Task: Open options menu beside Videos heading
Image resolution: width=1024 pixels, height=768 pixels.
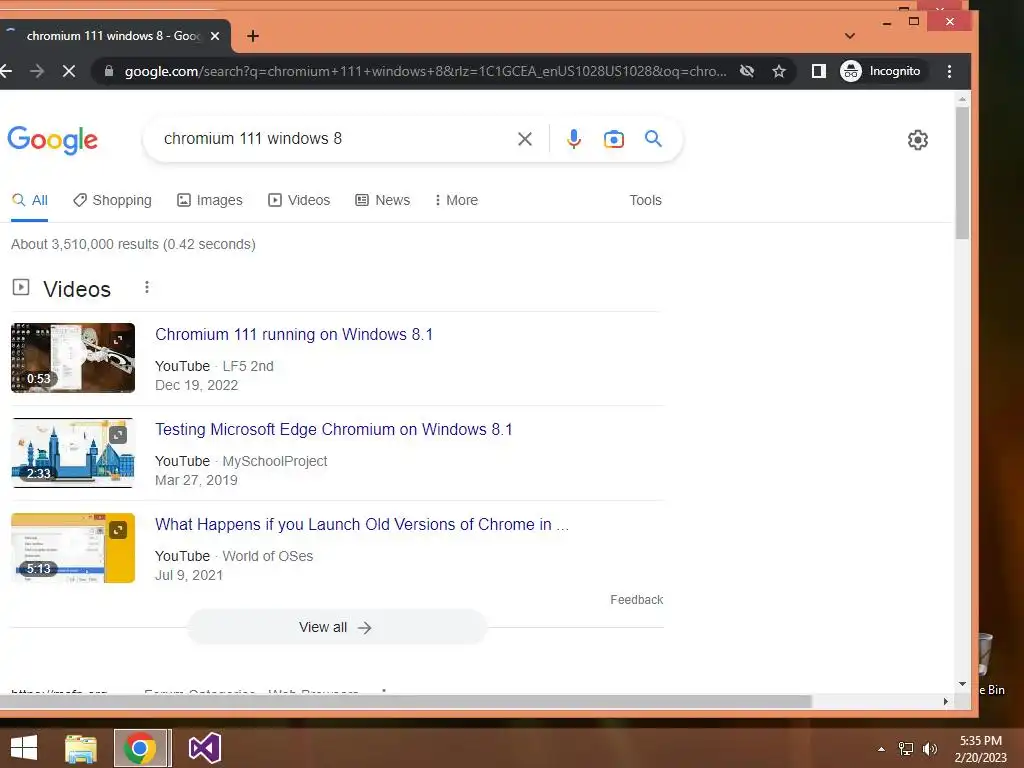Action: pos(147,287)
